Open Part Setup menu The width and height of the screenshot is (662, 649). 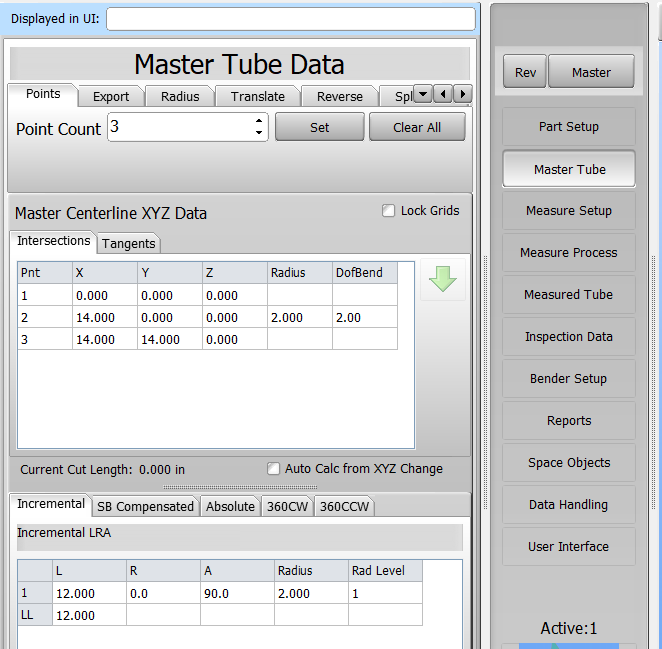(x=569, y=126)
